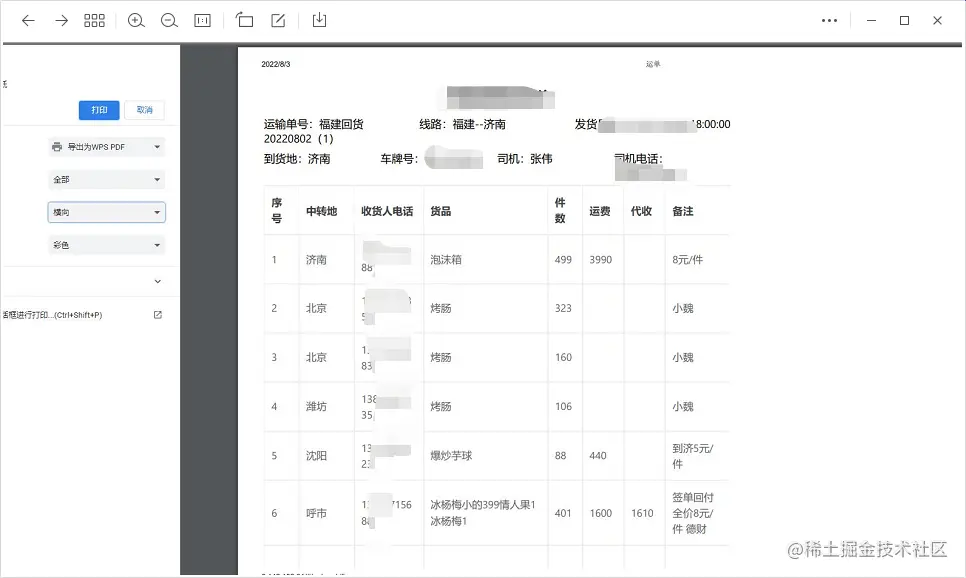
Task: Click the 3990 freight value
Action: 601,259
